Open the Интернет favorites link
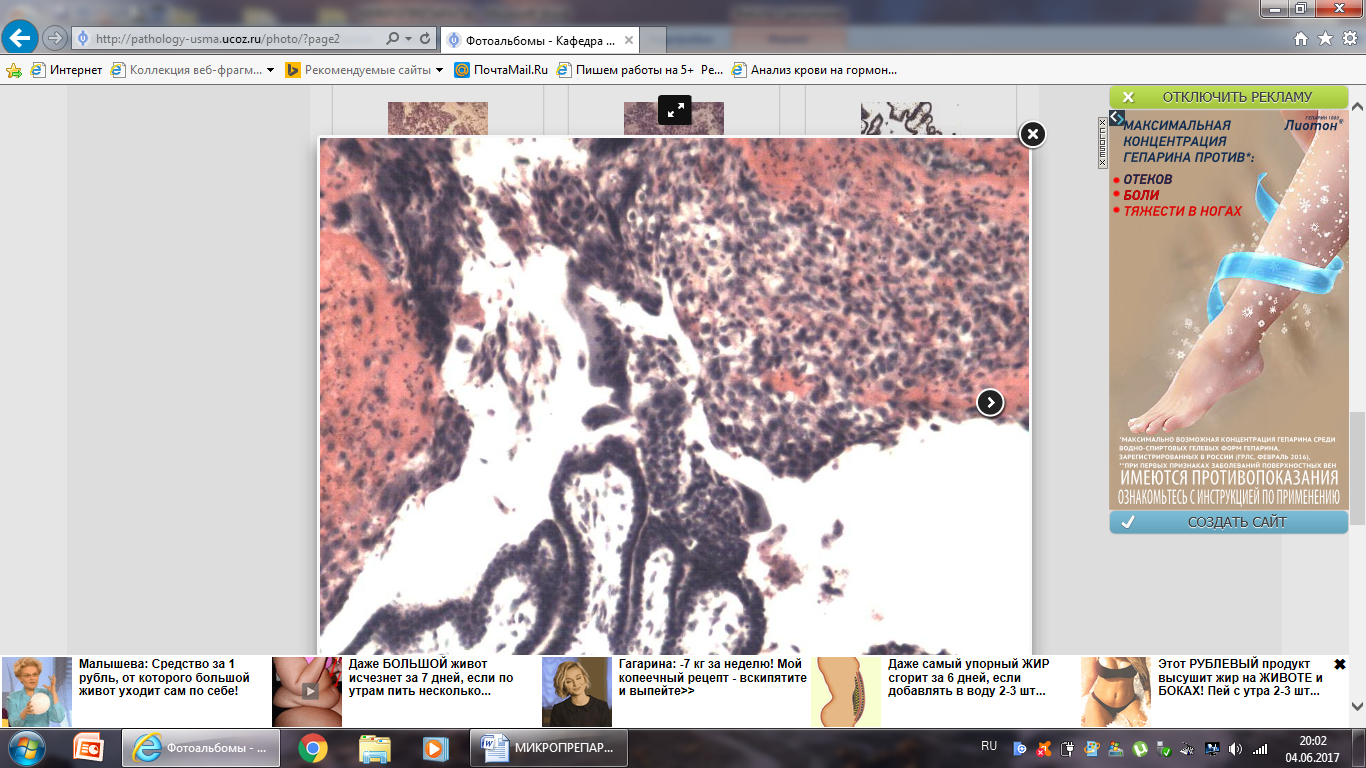Viewport: 1366px width, 768px height. point(67,70)
